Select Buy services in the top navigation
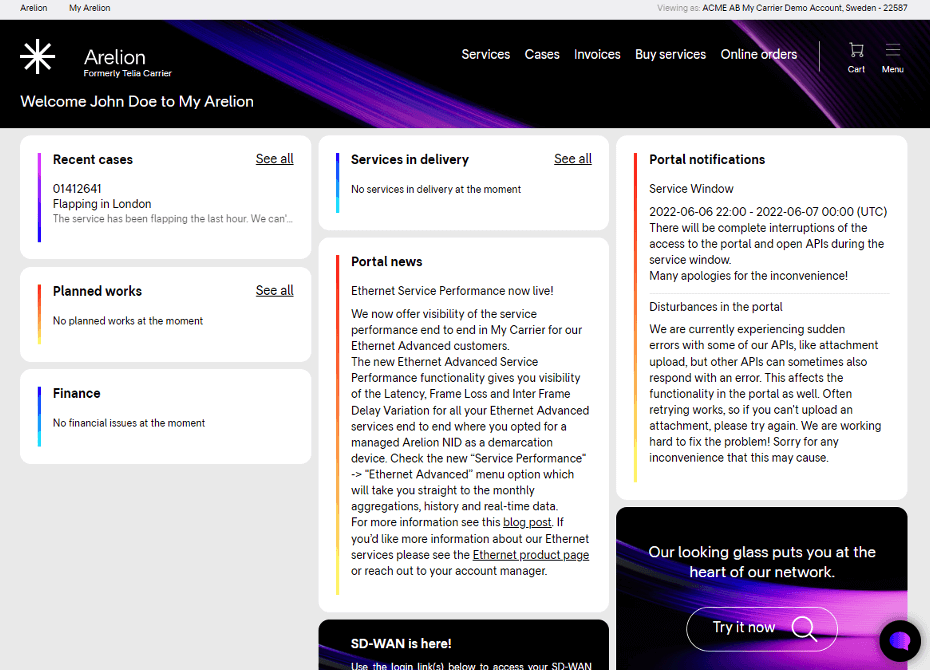Image resolution: width=930 pixels, height=670 pixels. (671, 55)
